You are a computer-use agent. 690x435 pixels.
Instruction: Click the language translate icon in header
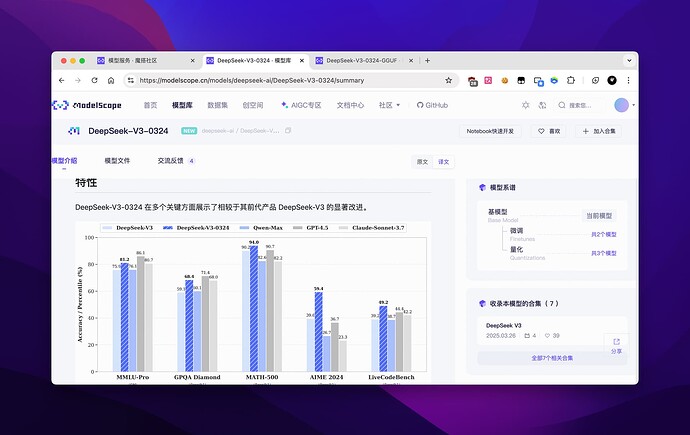[542, 105]
